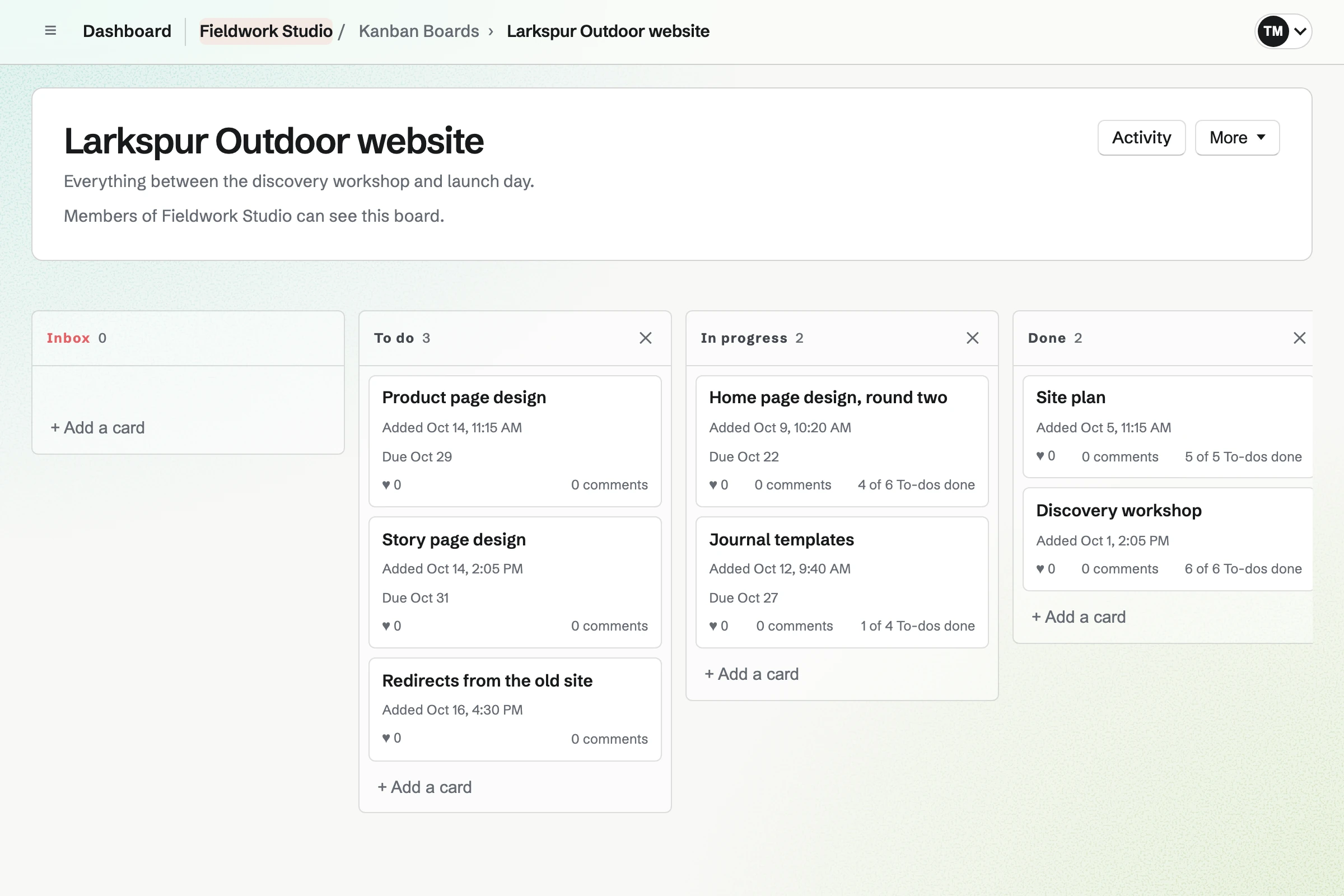The height and width of the screenshot is (896, 1344).
Task: Go to Dashboard
Action: point(127,31)
